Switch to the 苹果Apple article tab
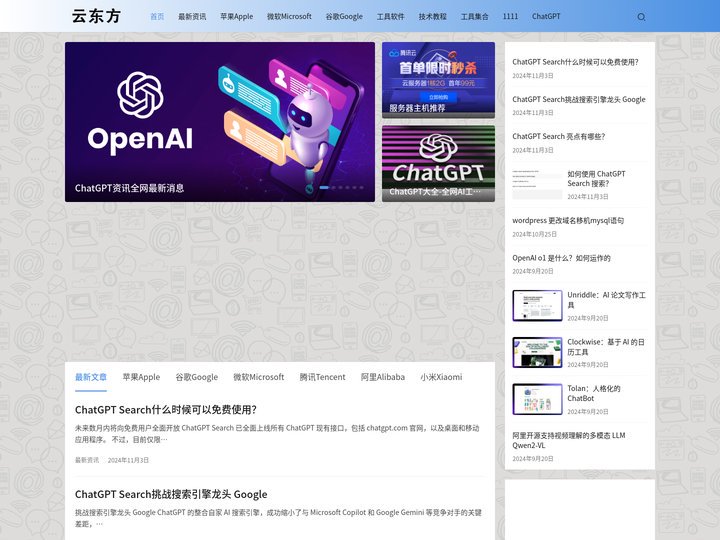The image size is (720, 540). point(141,377)
